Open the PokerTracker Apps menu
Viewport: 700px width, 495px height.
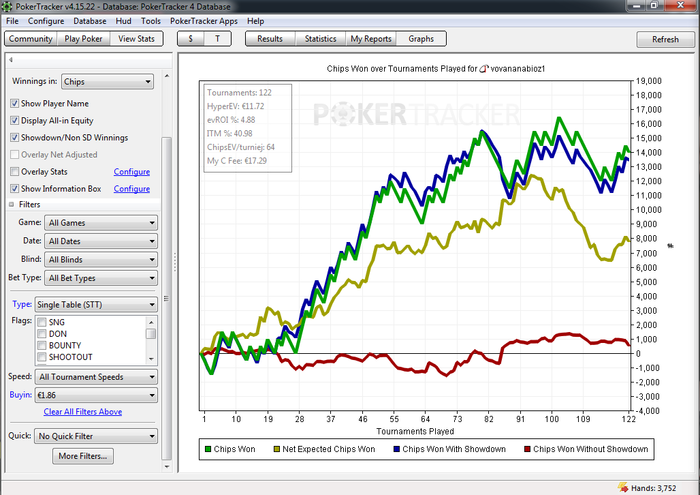[x=204, y=21]
